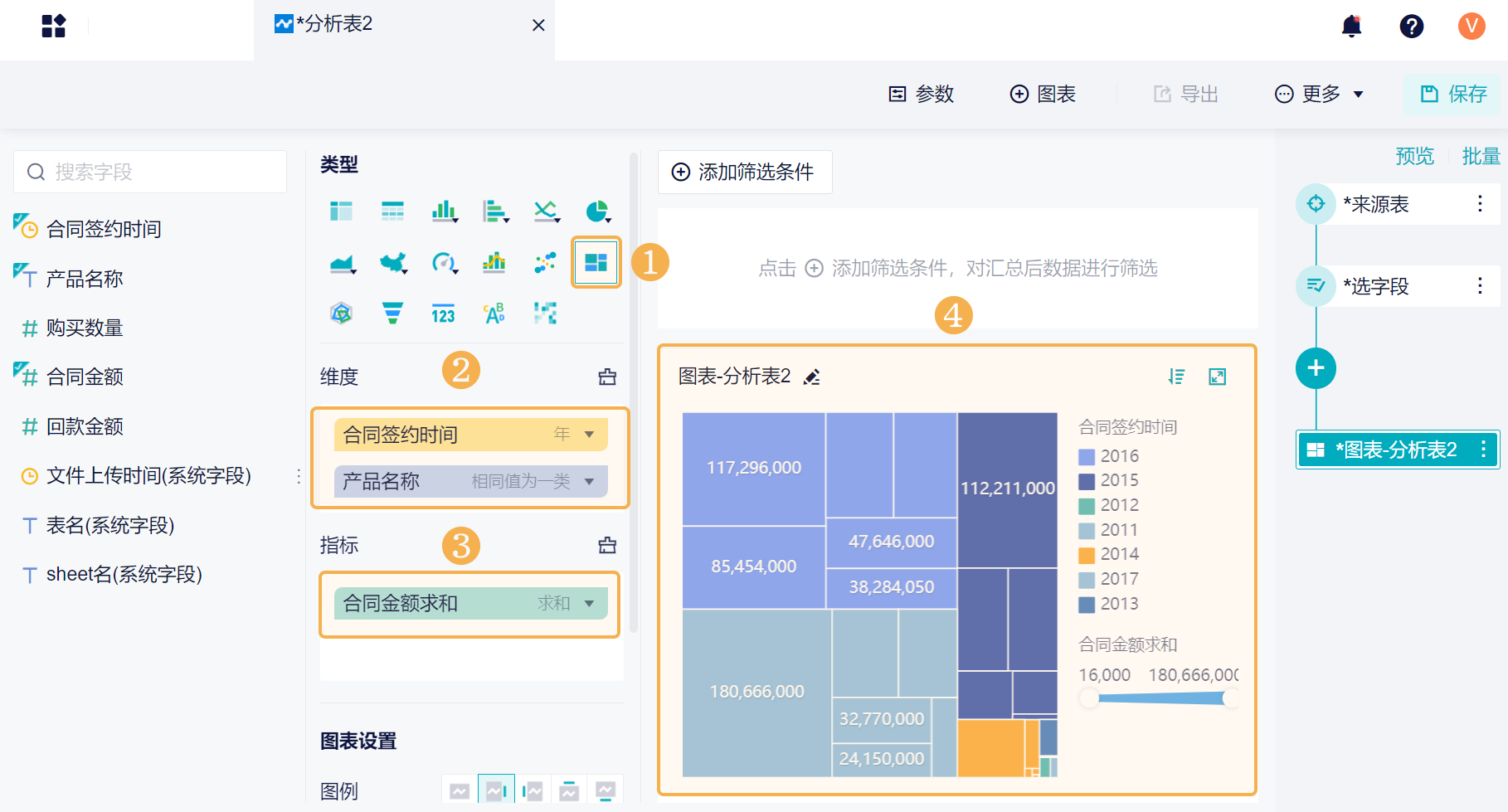Click the 导出 export button

tap(1186, 95)
